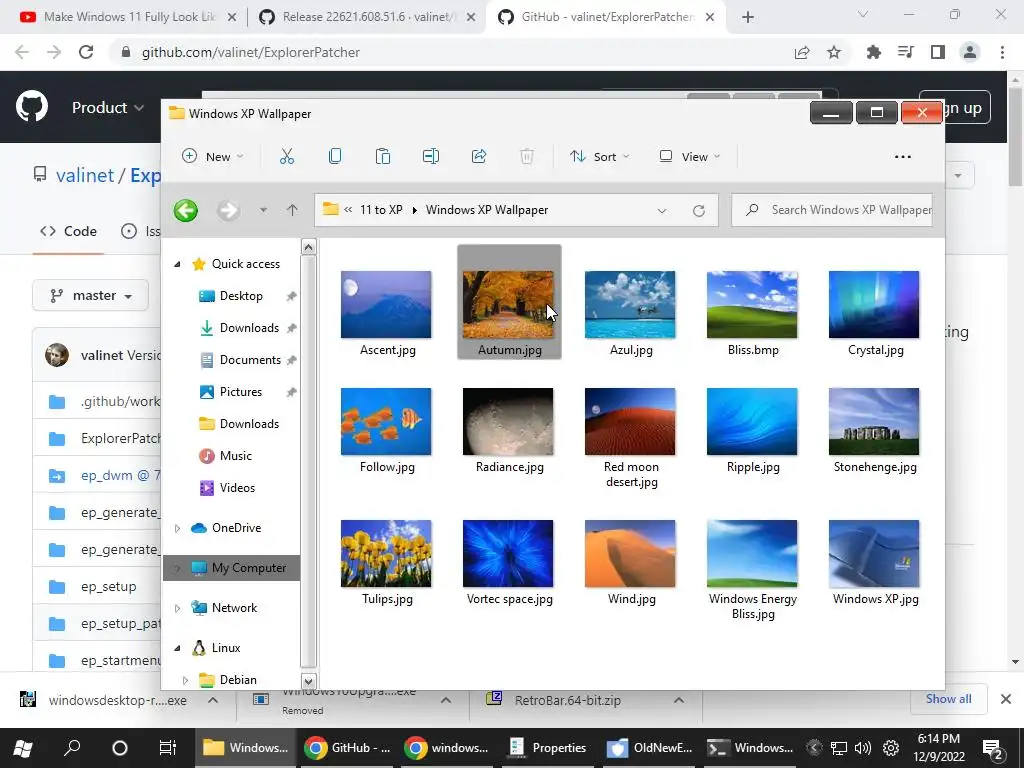
Task: Select the Windows Energy Bliss.jpg thumbnail
Action: [752, 553]
